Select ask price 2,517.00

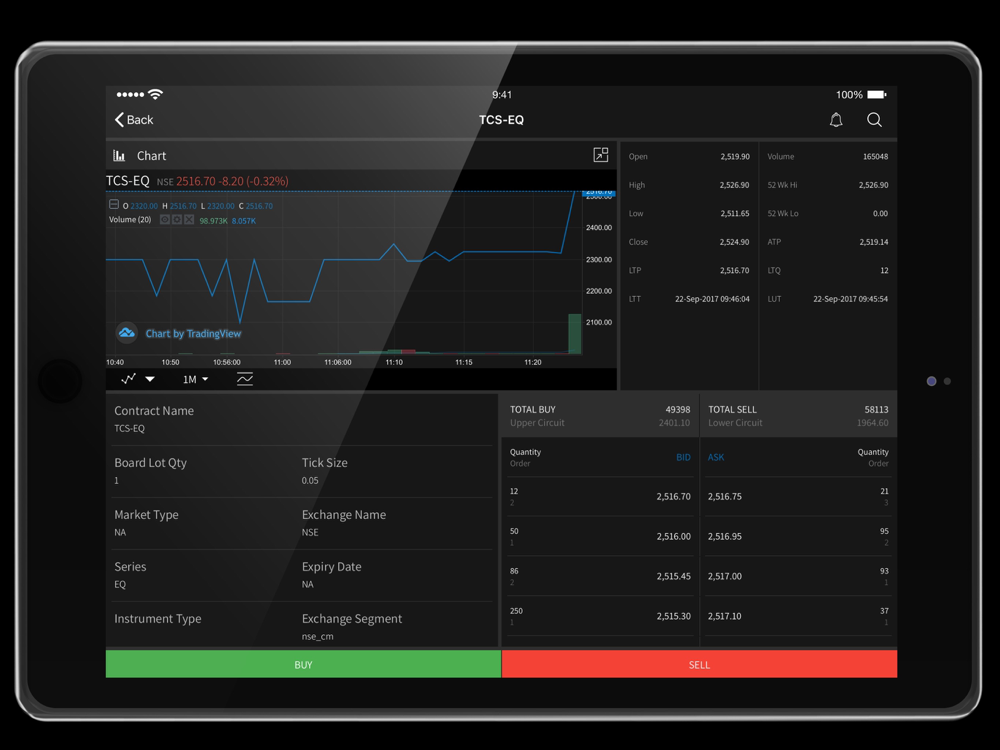click(724, 576)
